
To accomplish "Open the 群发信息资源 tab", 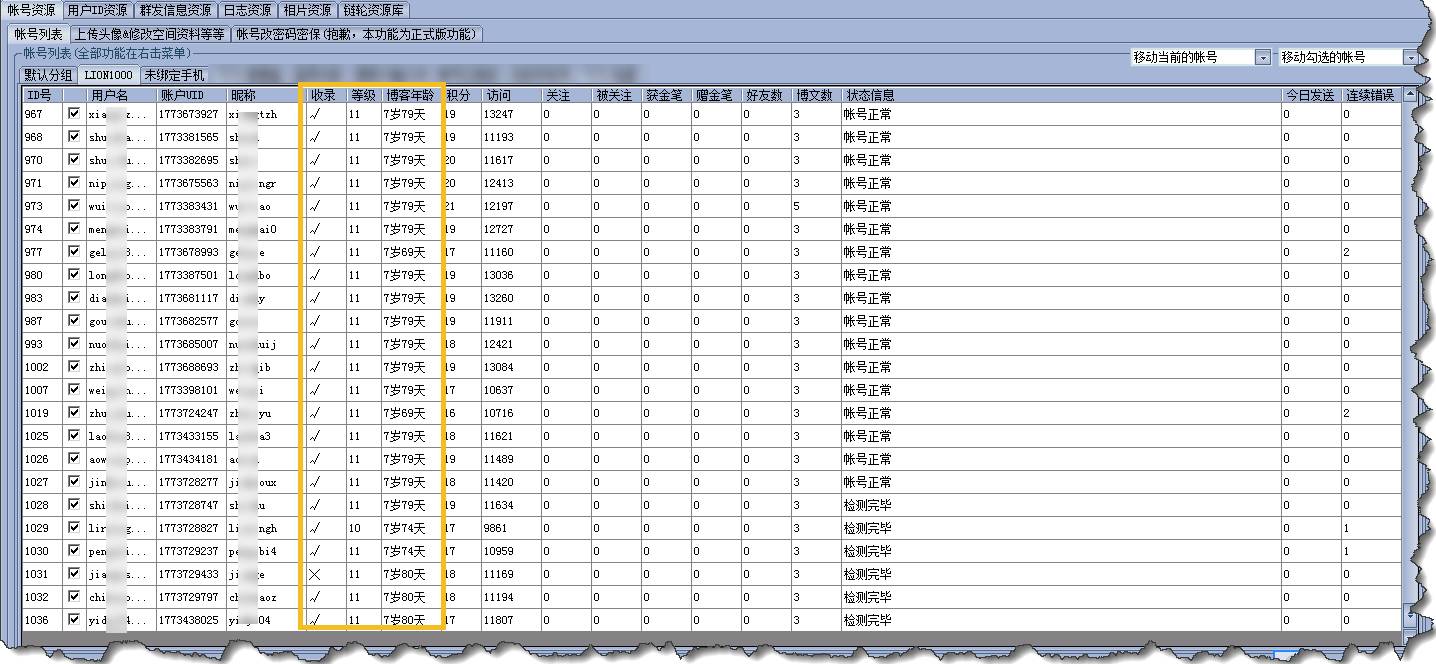I will pos(175,10).
